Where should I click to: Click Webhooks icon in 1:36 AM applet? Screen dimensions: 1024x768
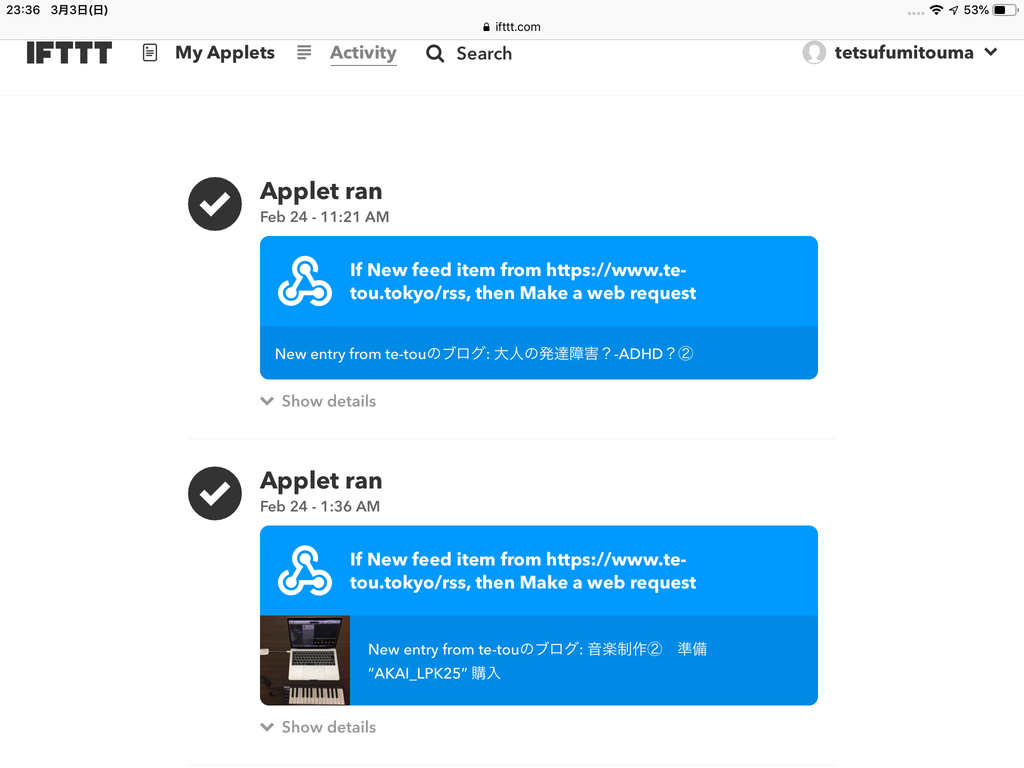coord(304,571)
